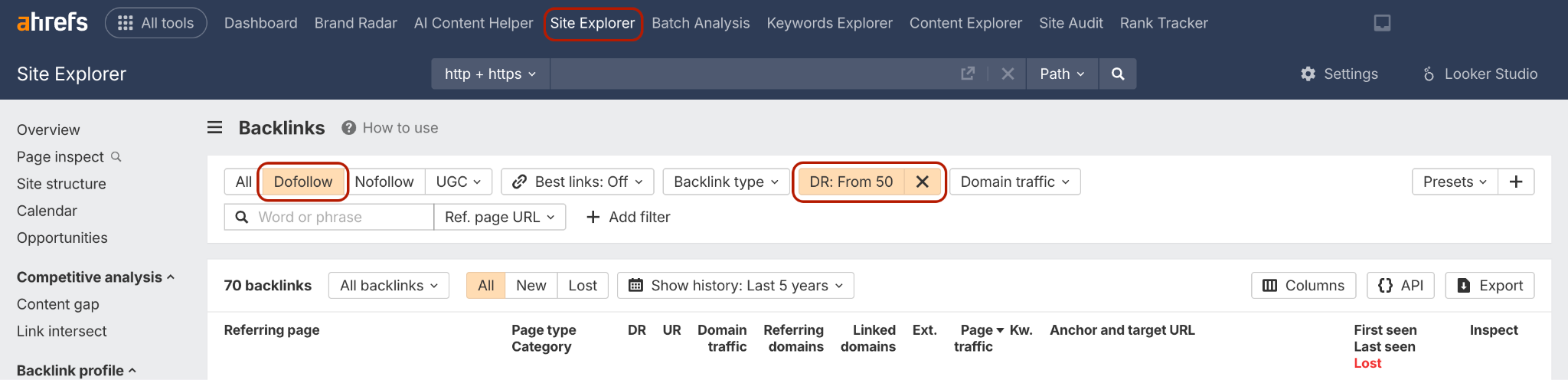Open Show history: Last 5 years dropdown

point(736,285)
